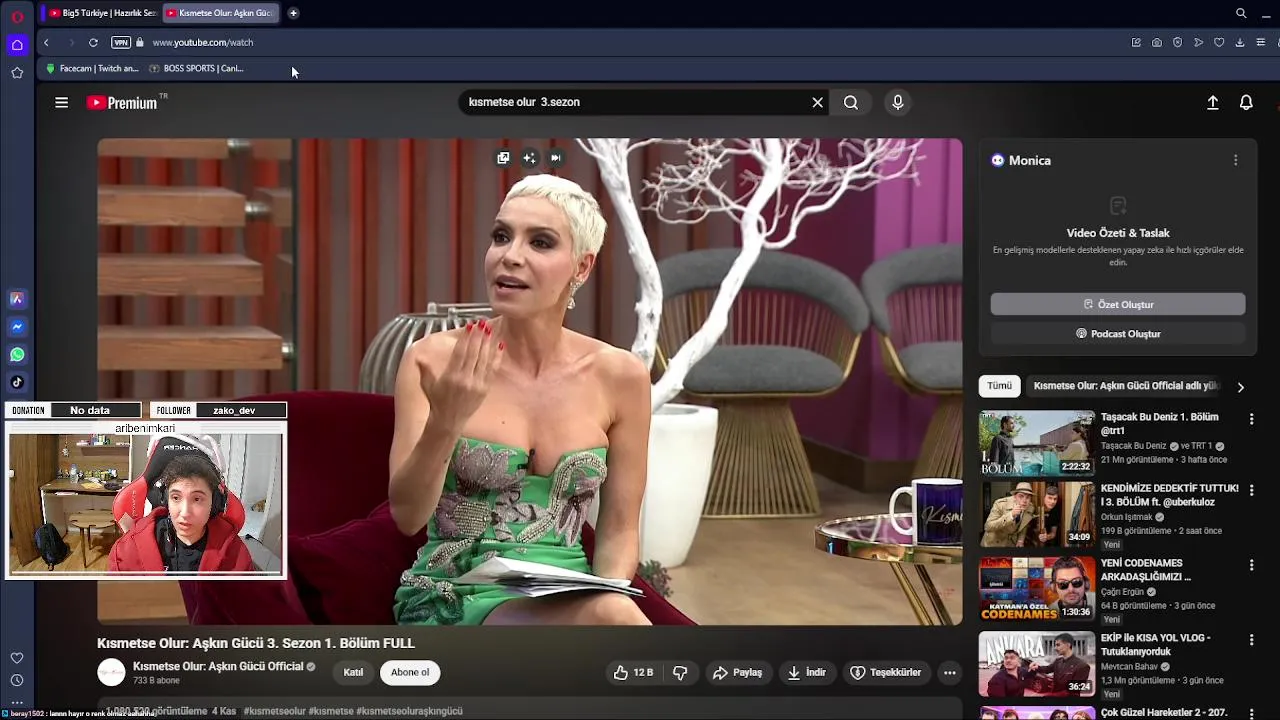Click into the YouTube search box
1280x720 pixels.
[635, 102]
